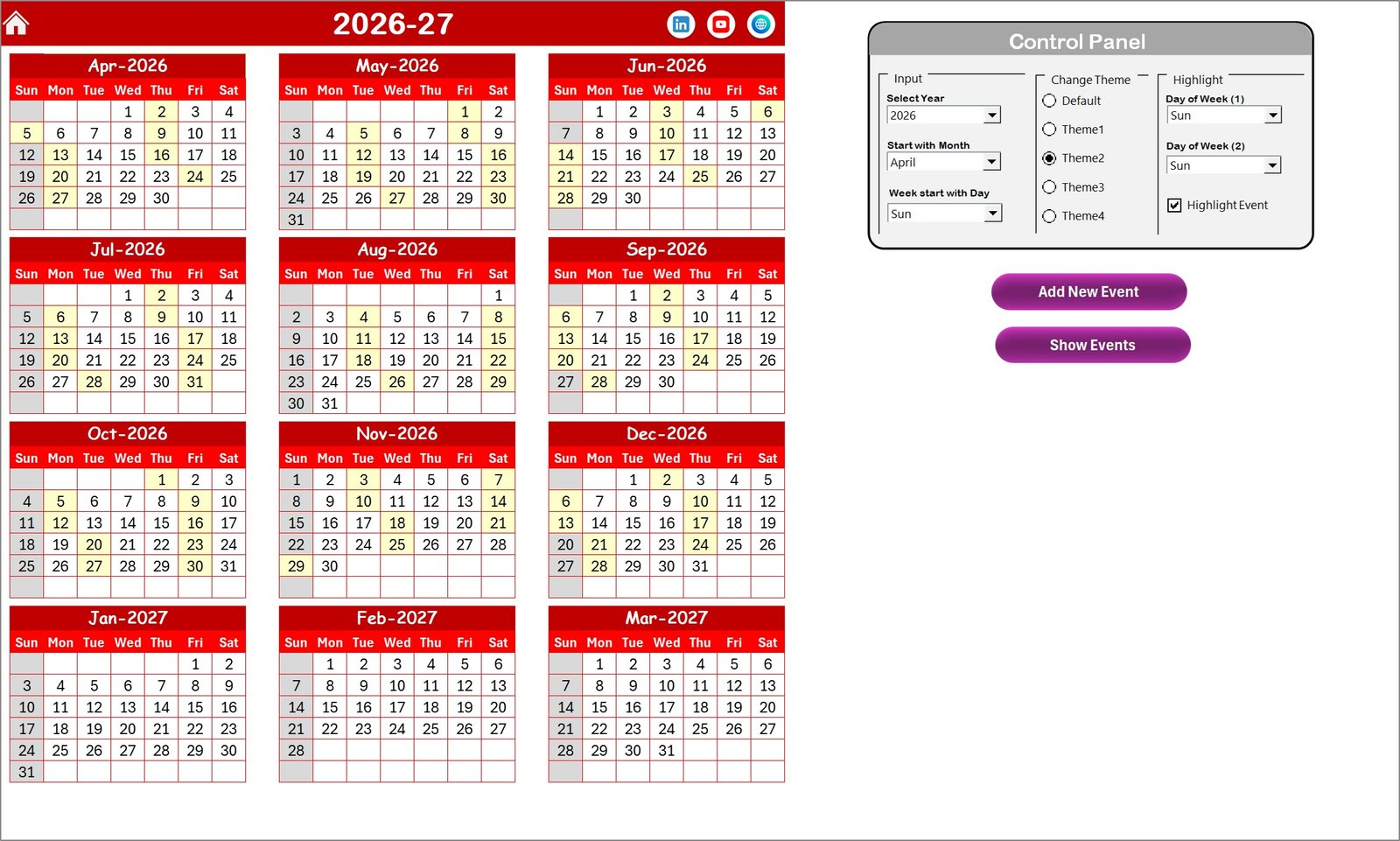Open the Day of Week (2) dropdown
1400x841 pixels.
1273,165
